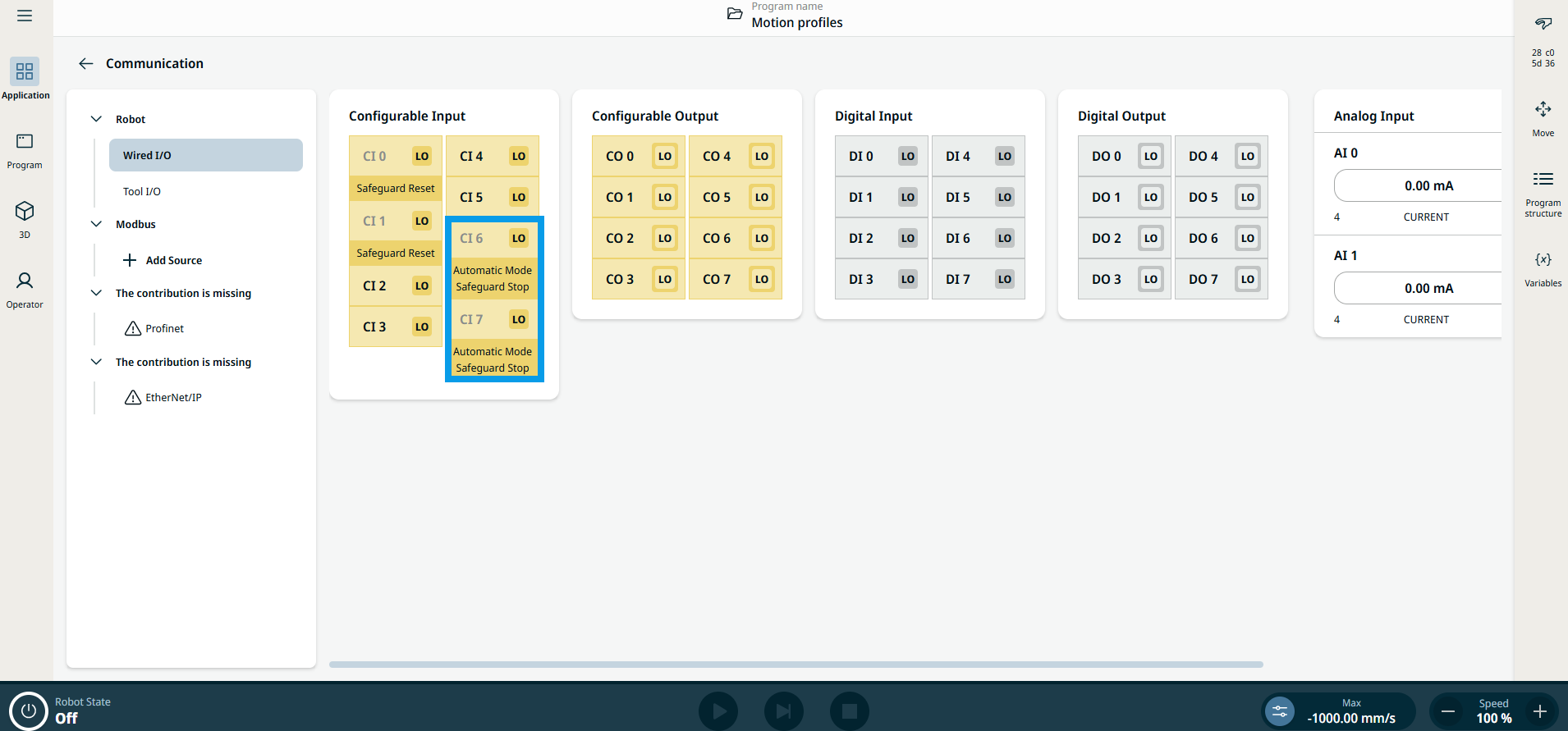
Task: Collapse the Modbus tree section
Action: click(96, 224)
